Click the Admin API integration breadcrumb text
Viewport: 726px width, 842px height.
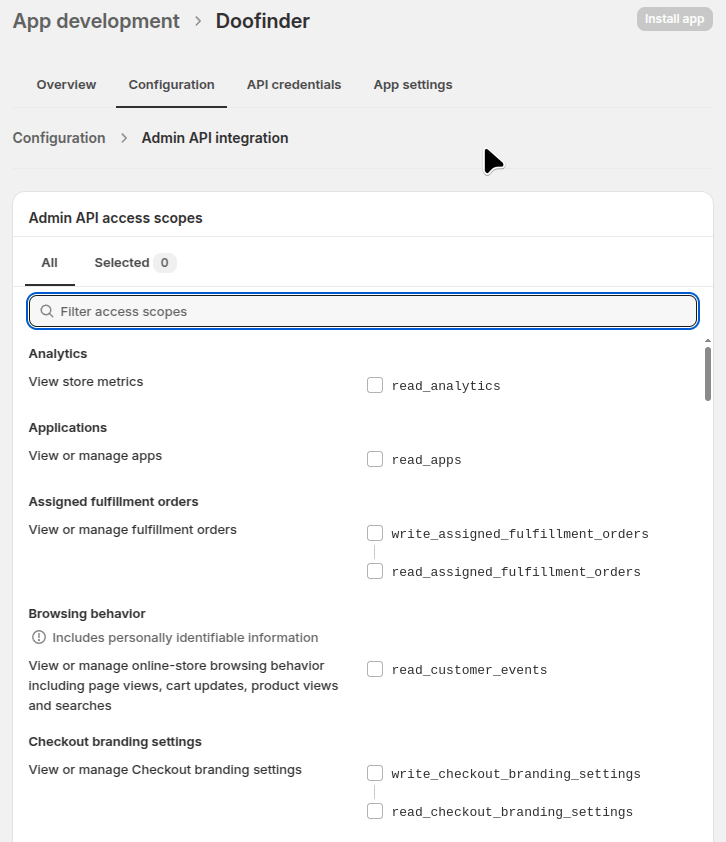(215, 138)
